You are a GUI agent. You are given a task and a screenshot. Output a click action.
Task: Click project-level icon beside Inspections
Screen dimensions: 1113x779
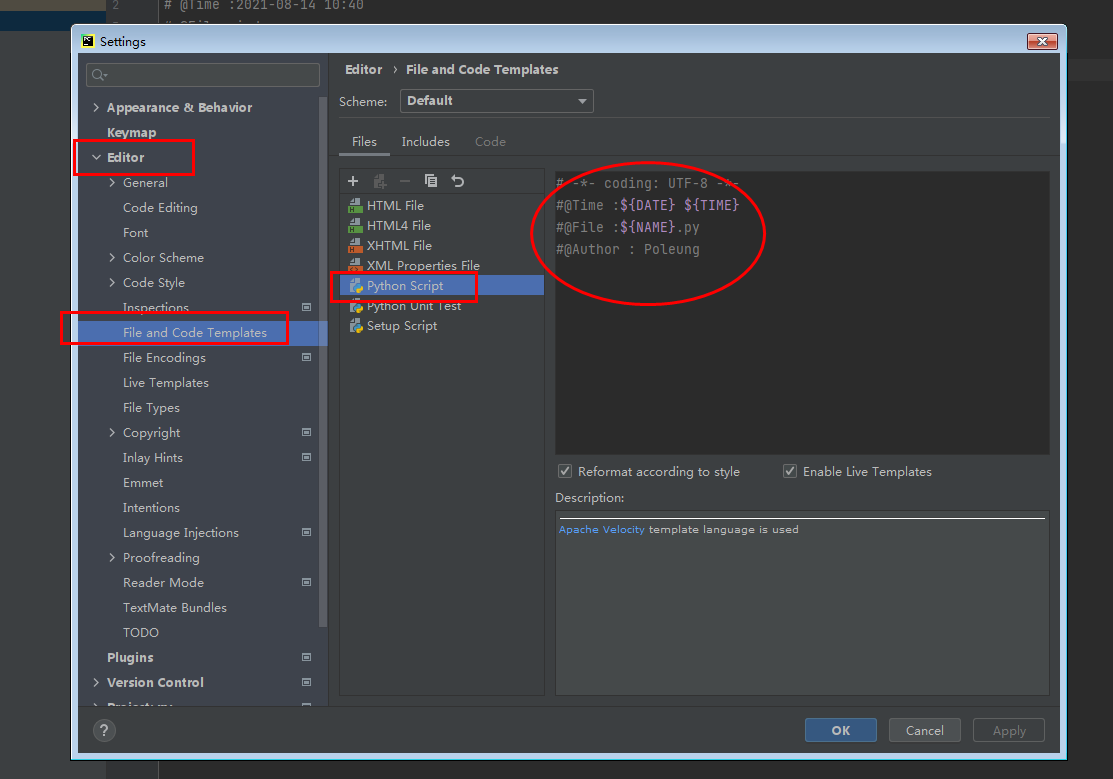coord(307,307)
